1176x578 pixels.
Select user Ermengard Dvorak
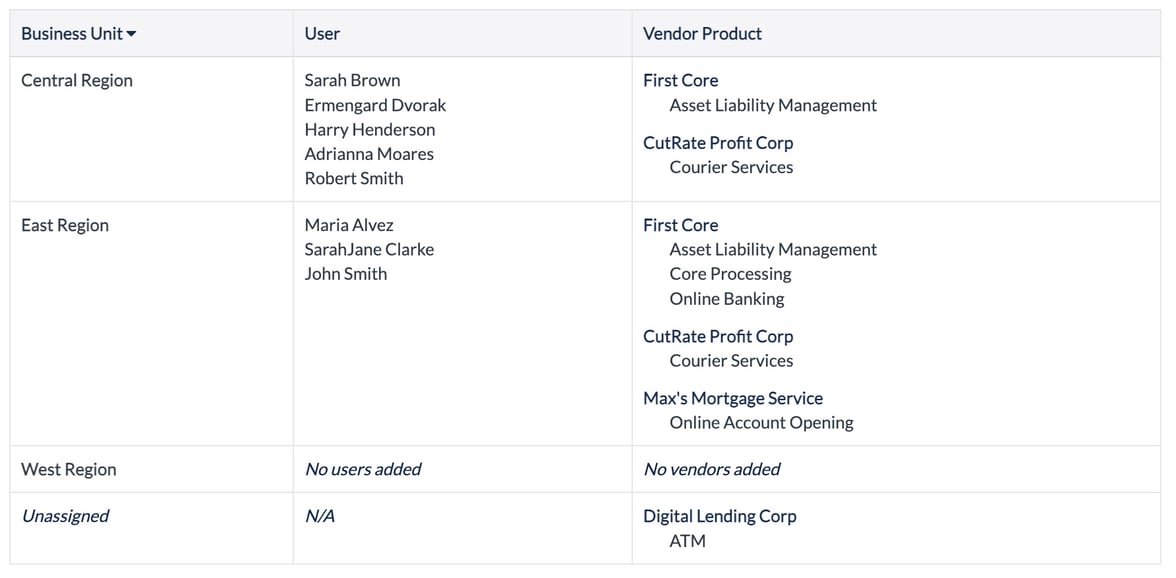375,105
